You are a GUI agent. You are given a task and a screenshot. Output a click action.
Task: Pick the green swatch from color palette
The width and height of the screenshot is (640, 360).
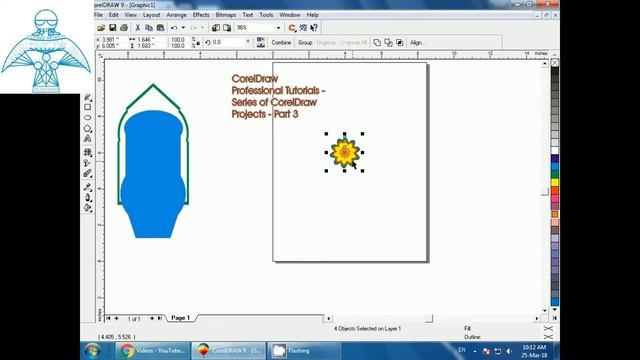[x=555, y=174]
